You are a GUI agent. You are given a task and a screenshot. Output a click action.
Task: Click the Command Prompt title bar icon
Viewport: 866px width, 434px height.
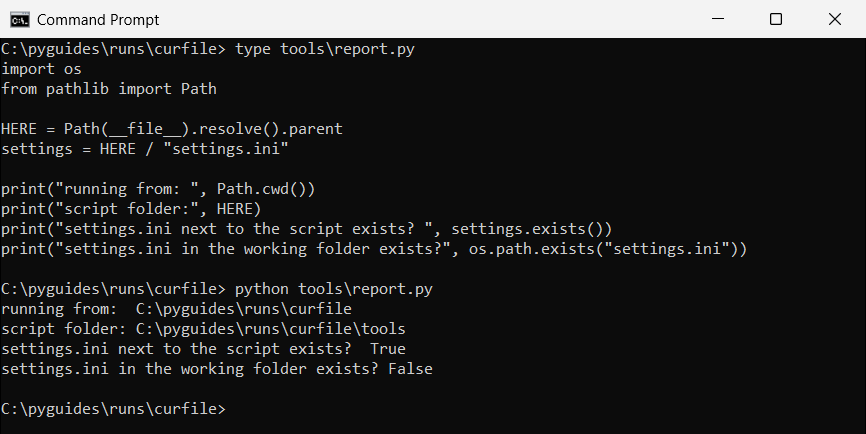click(19, 20)
